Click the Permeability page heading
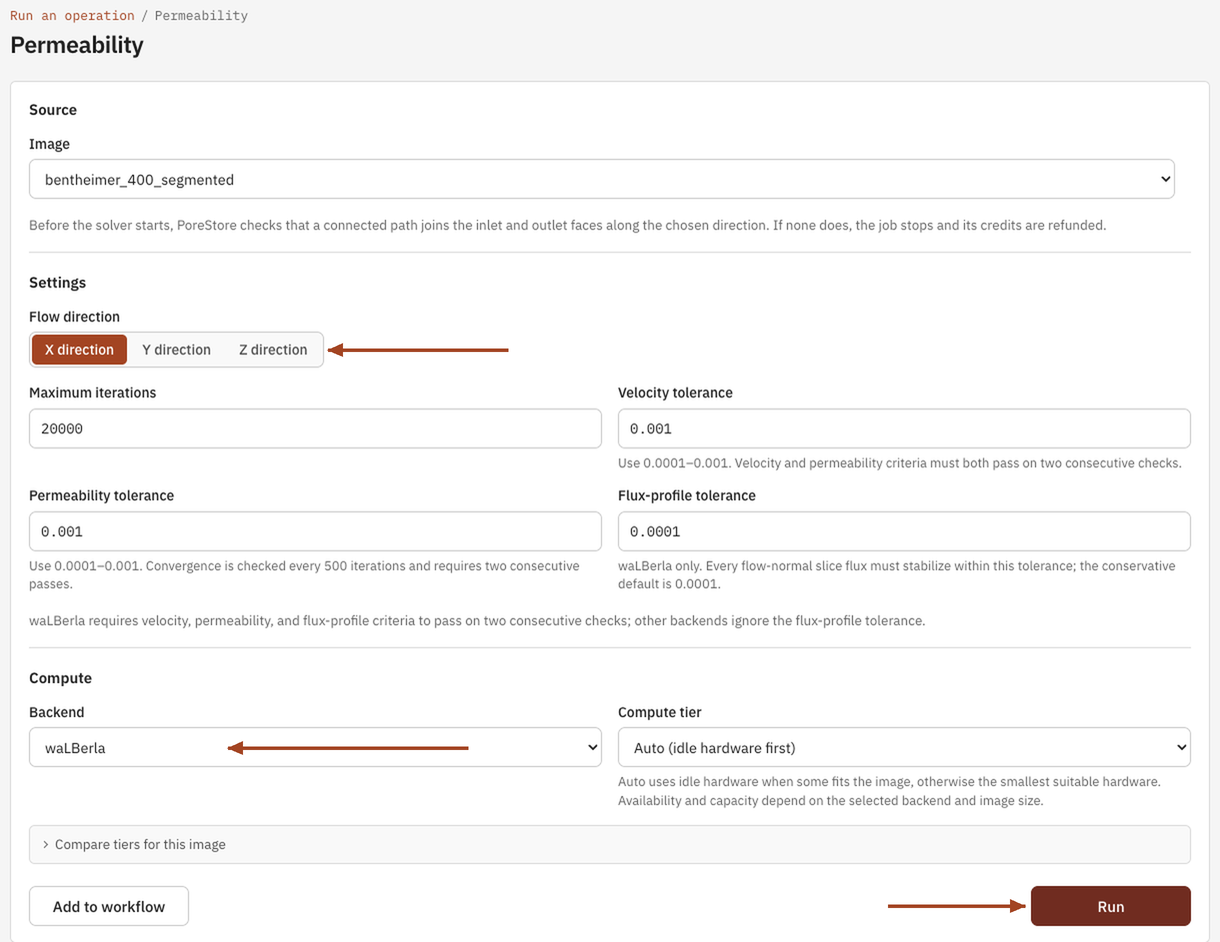 pyautogui.click(x=77, y=45)
